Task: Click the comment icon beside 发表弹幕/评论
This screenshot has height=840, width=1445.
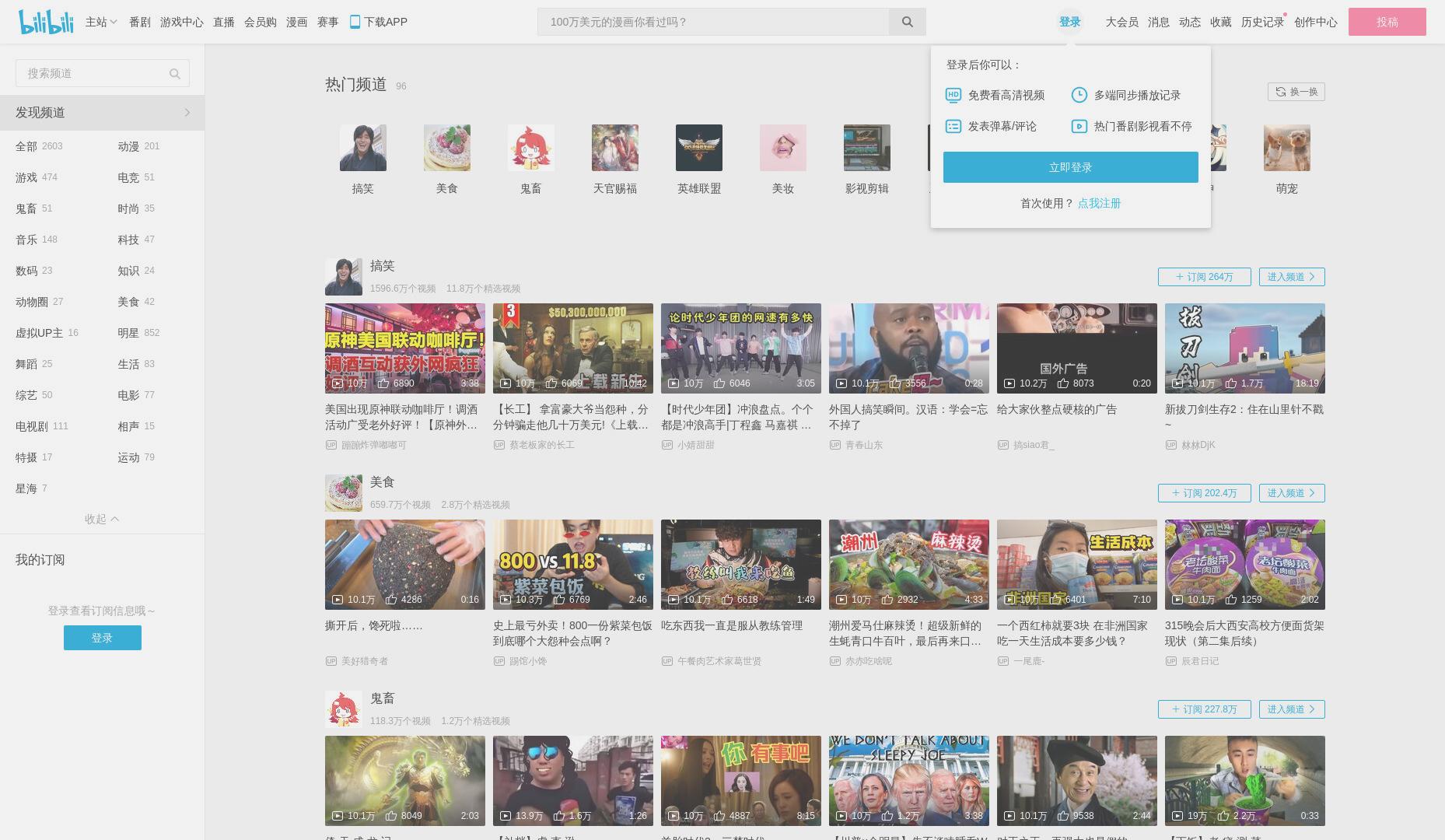Action: 953,126
